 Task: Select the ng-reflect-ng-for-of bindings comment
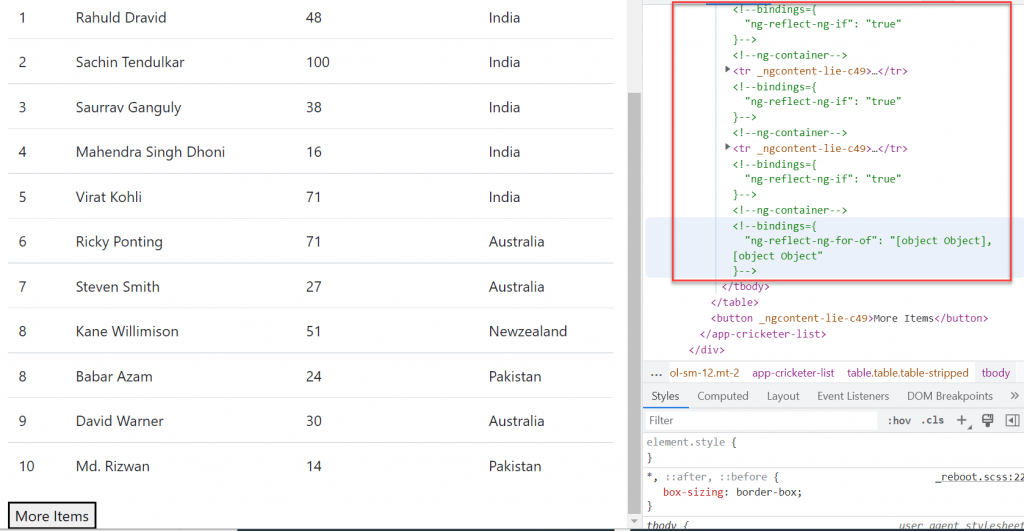862,248
